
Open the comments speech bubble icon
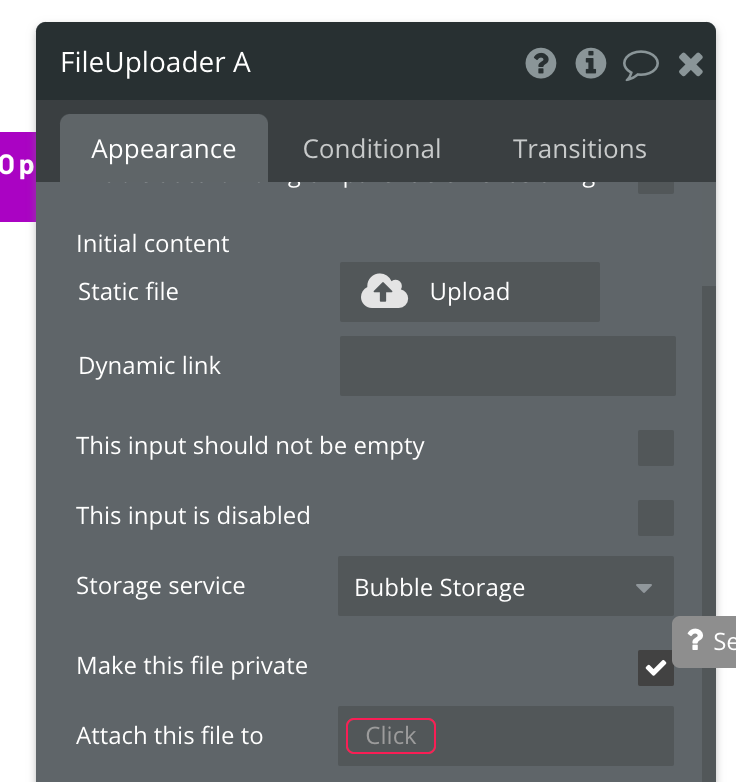[640, 65]
